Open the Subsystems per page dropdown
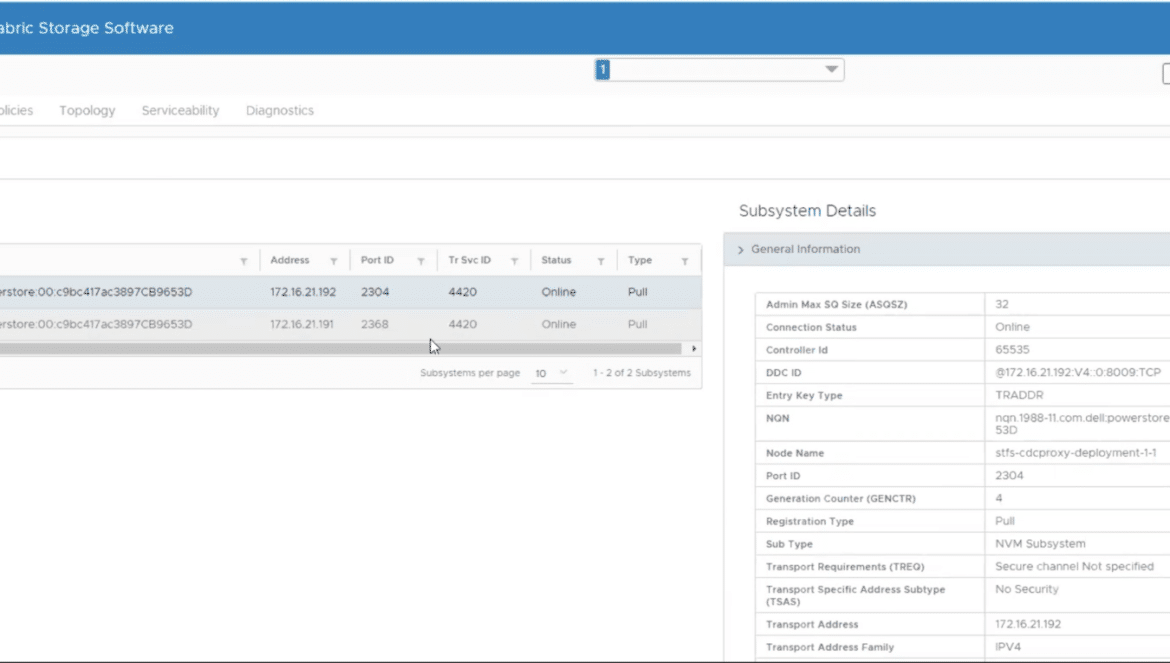The height and width of the screenshot is (663, 1170). coord(551,373)
